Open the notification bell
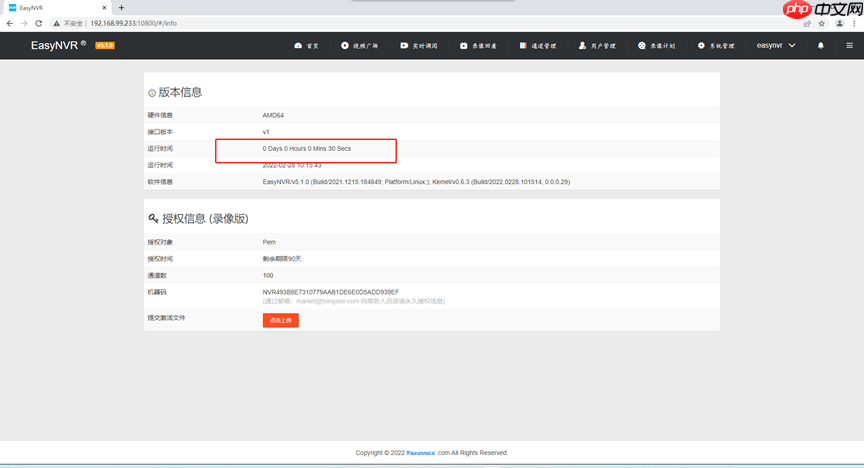The height and width of the screenshot is (468, 864). (x=820, y=46)
